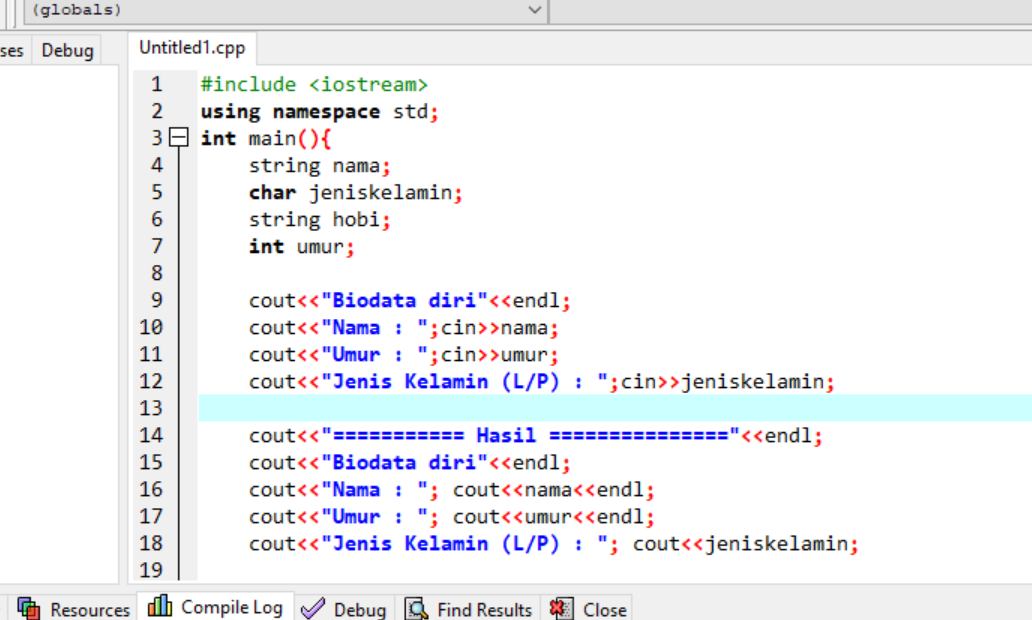Click the Resources report icon
The width and height of the screenshot is (1032, 620).
pyautogui.click(x=28, y=607)
